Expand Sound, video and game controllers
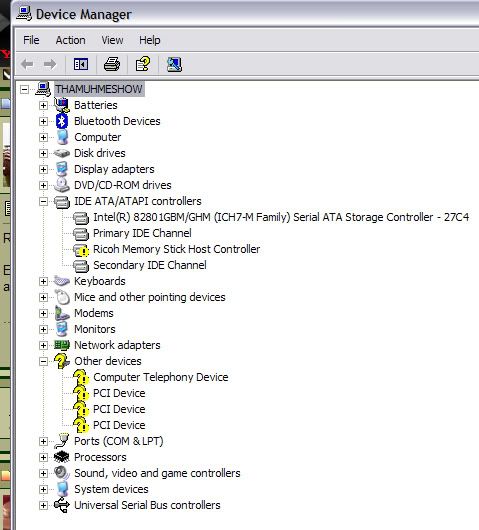 click(43, 474)
